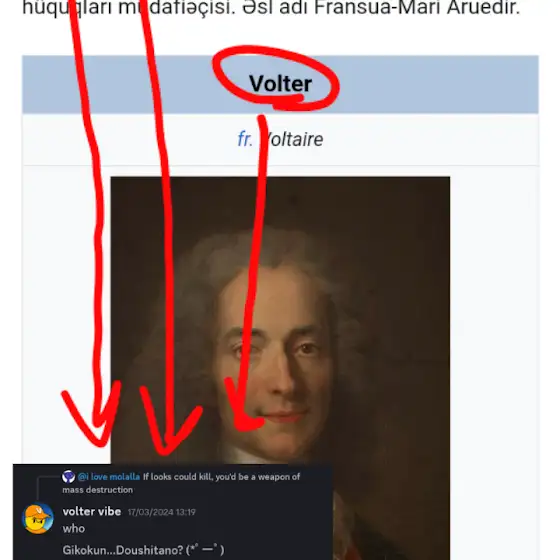Click the 17/03/2024 13:19 timestamp

(162, 512)
